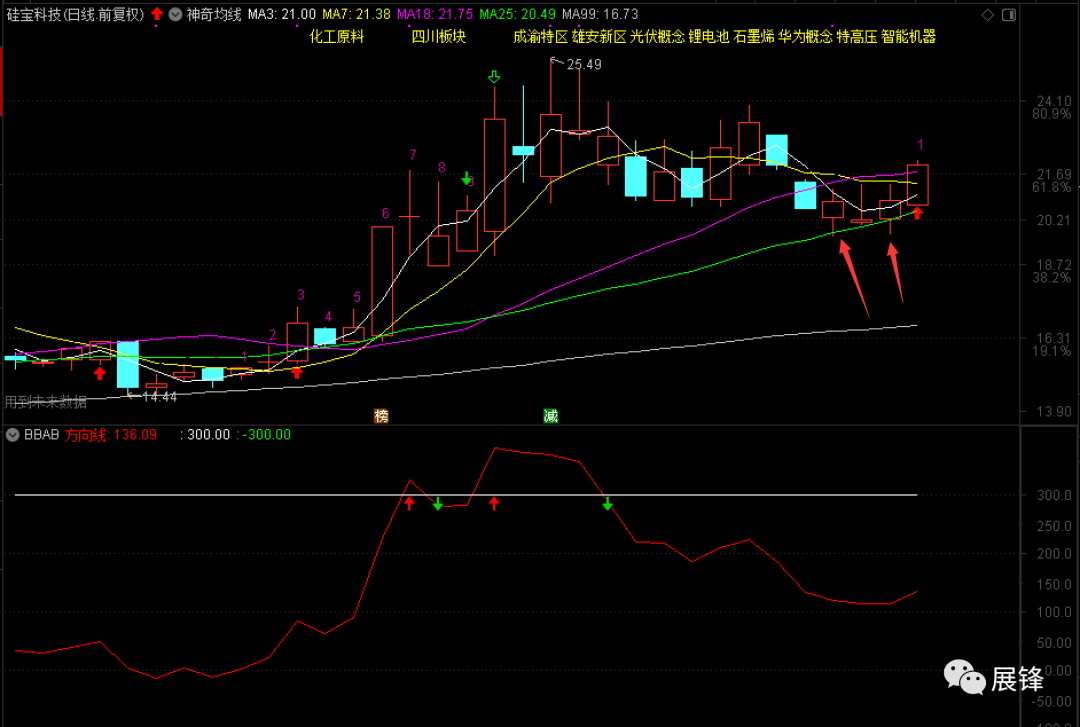Click the green 减 marker on time axis
Viewport: 1080px width, 727px height.
point(550,416)
